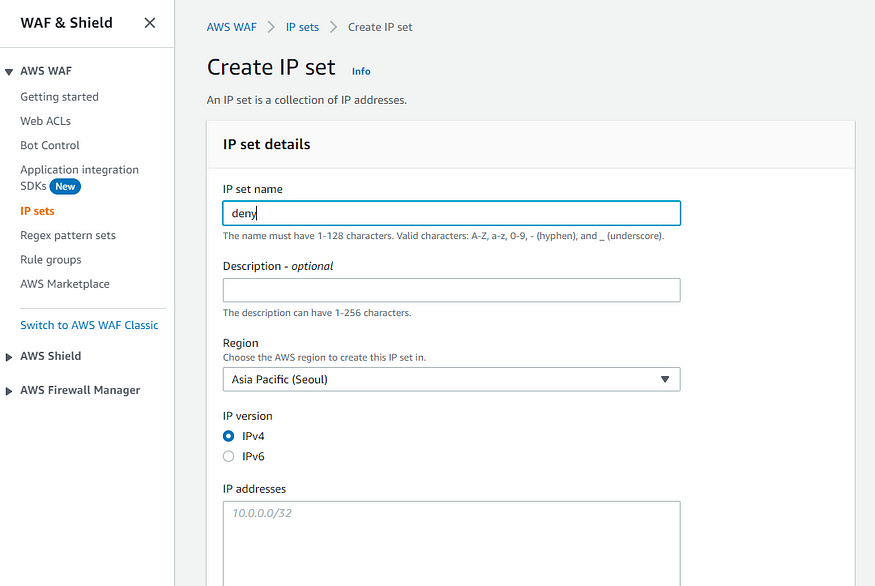Go to Web ACLs page
Image resolution: width=875 pixels, height=586 pixels.
pyautogui.click(x=45, y=121)
